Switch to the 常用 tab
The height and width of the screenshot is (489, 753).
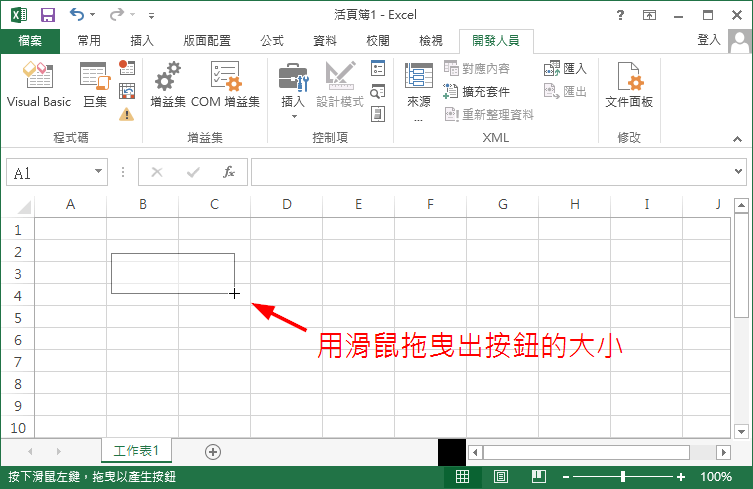pyautogui.click(x=89, y=41)
